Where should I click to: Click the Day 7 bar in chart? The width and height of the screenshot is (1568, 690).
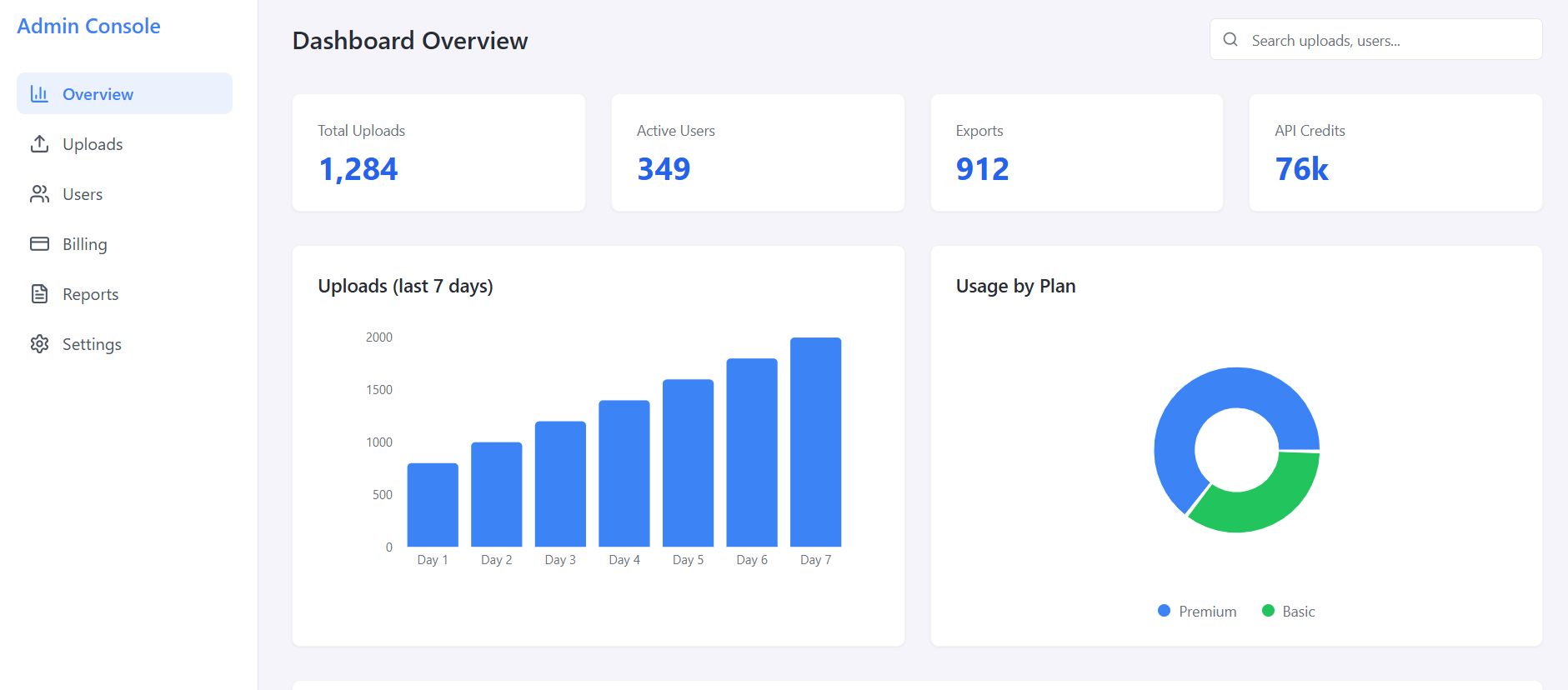tap(815, 442)
